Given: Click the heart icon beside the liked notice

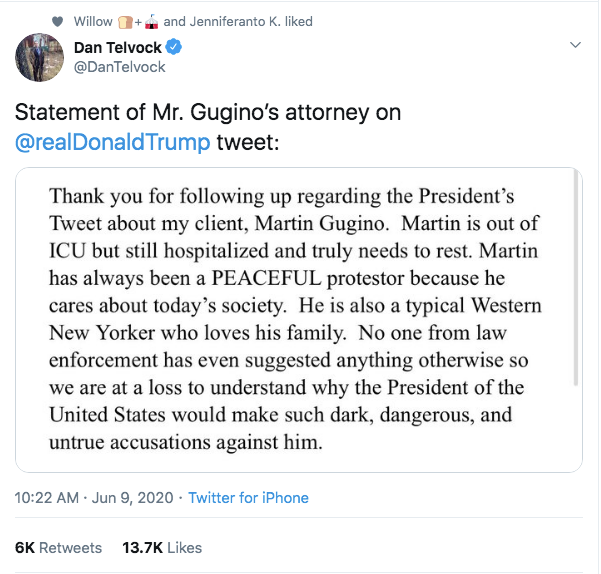Looking at the screenshot, I should [x=57, y=21].
